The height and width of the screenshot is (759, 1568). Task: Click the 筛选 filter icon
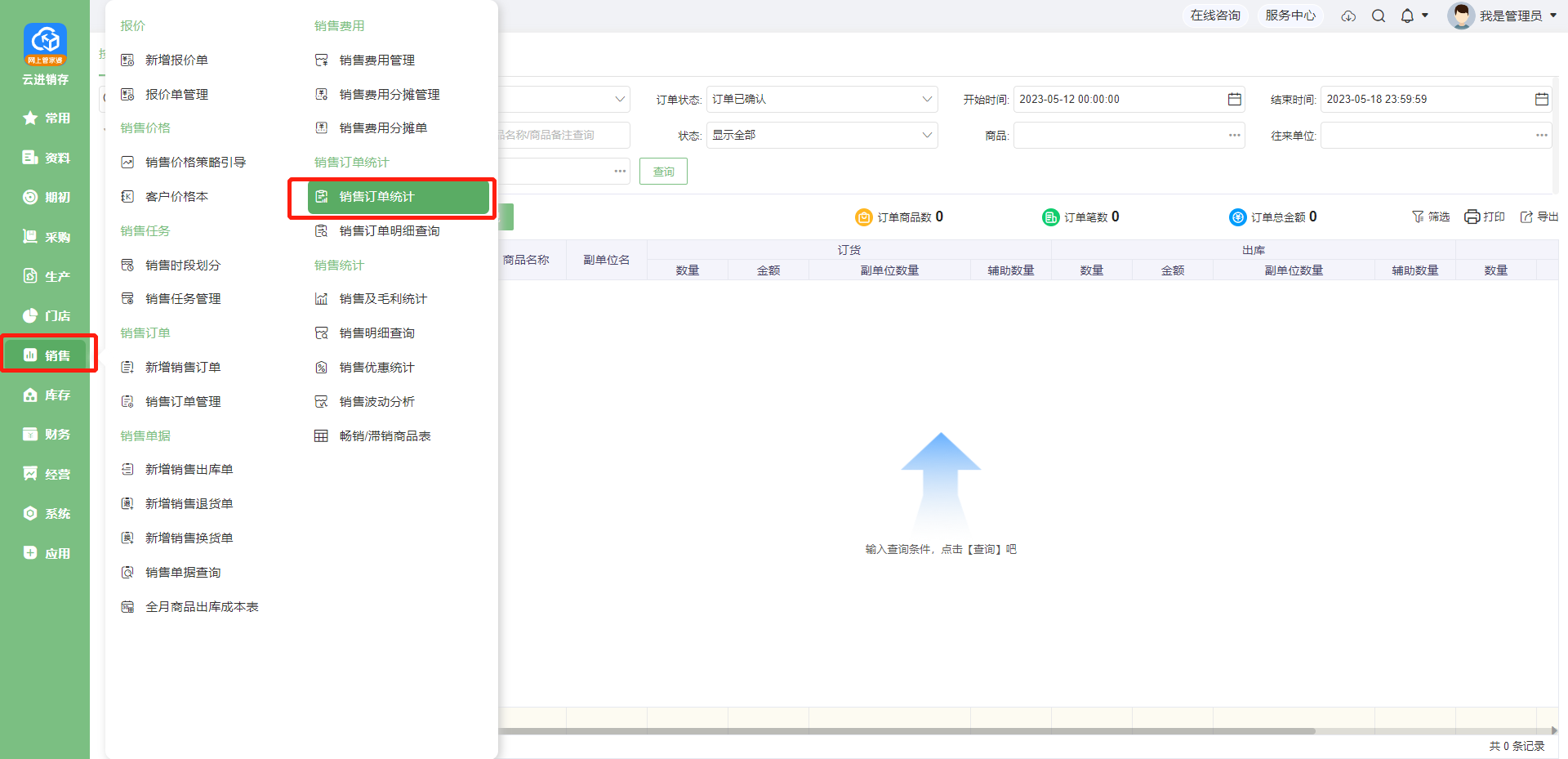pyautogui.click(x=1418, y=217)
